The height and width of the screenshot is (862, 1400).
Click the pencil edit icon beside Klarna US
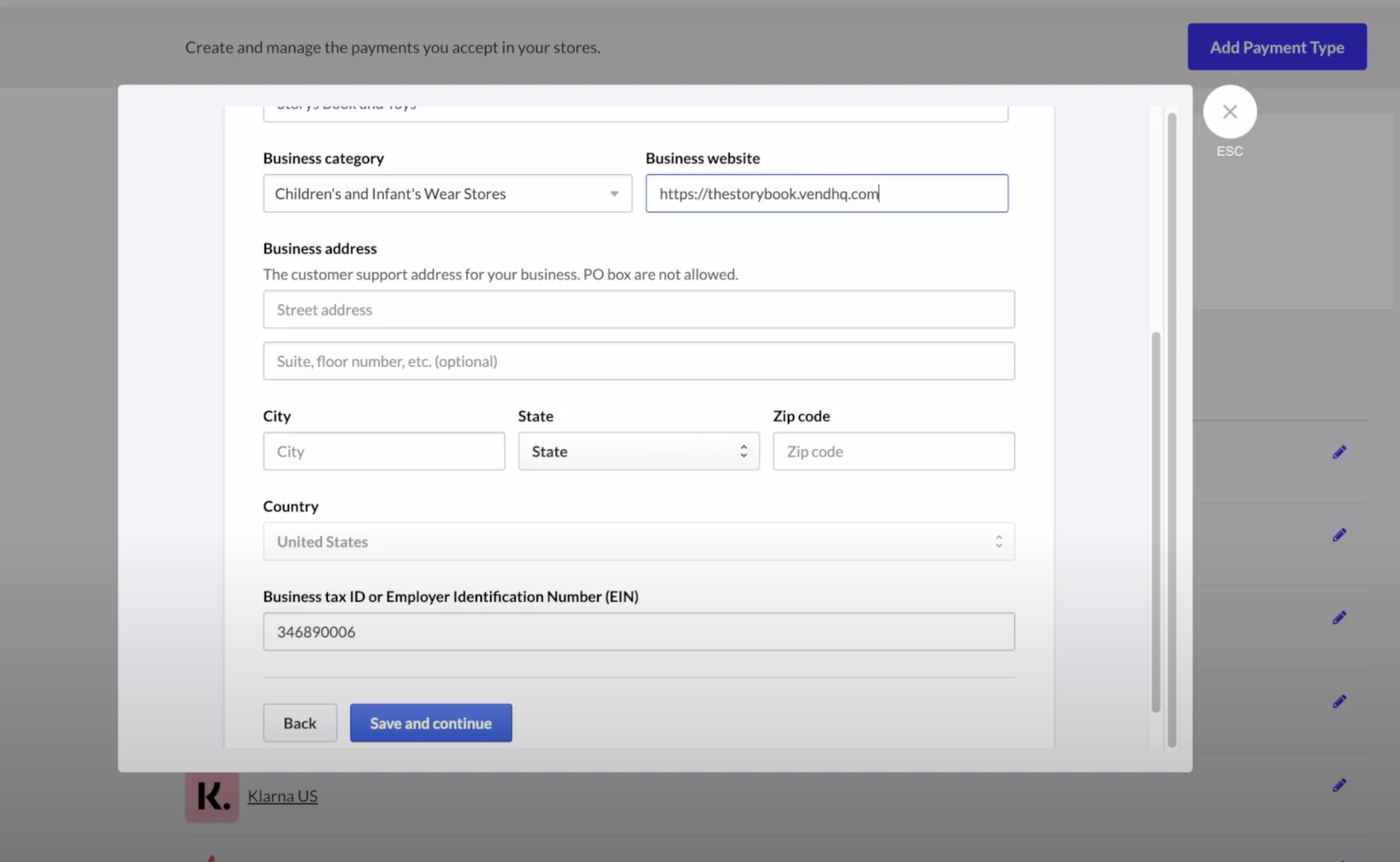pos(1340,785)
